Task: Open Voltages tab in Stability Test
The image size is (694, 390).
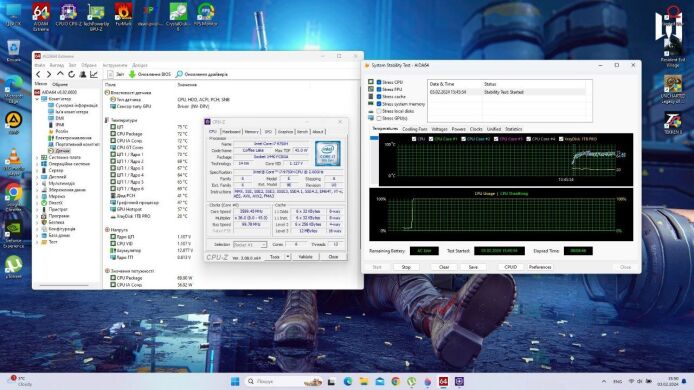Action: [439, 129]
